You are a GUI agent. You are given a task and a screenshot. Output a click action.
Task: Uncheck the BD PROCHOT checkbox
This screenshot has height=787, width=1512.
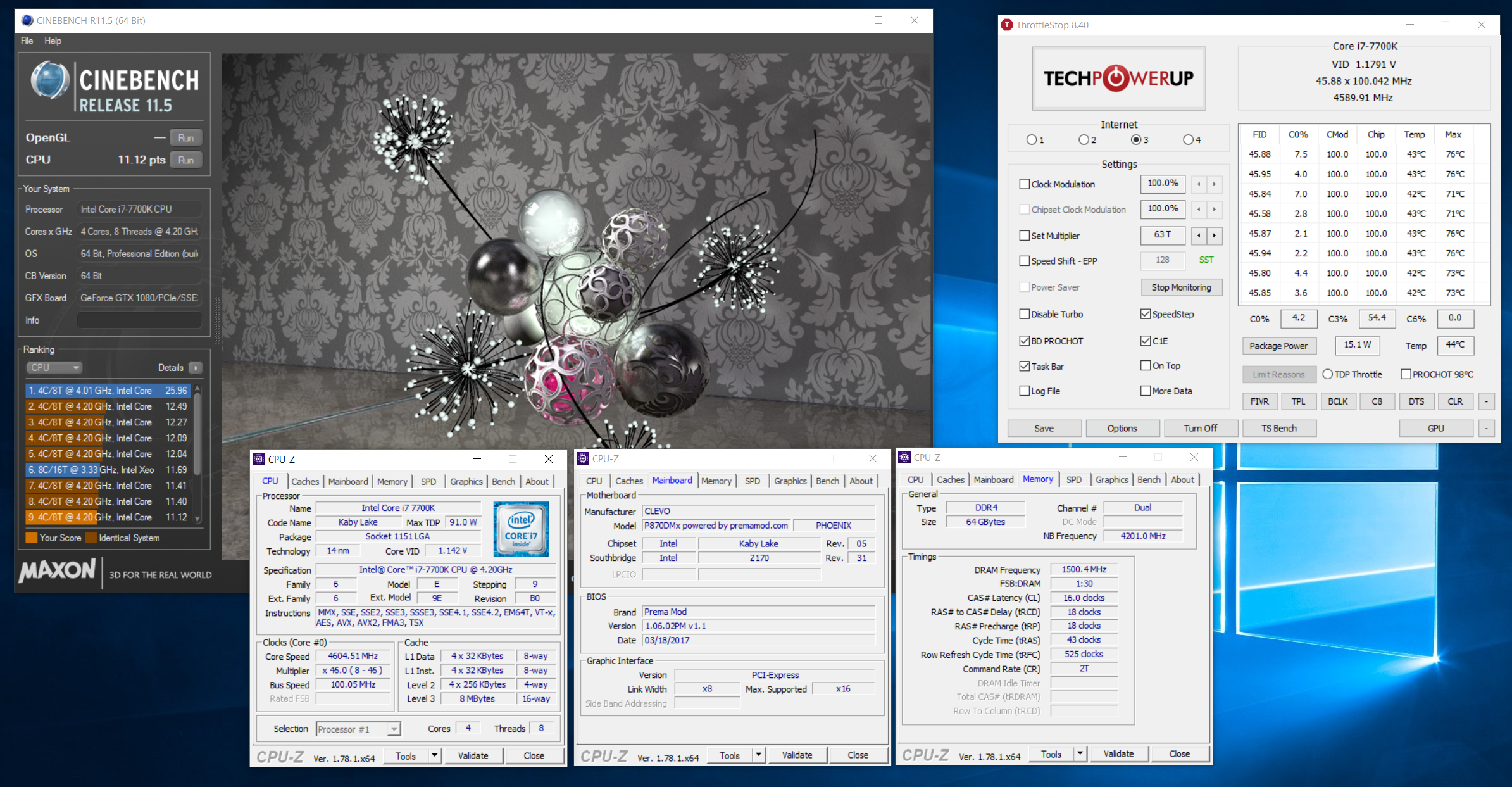click(x=1025, y=341)
